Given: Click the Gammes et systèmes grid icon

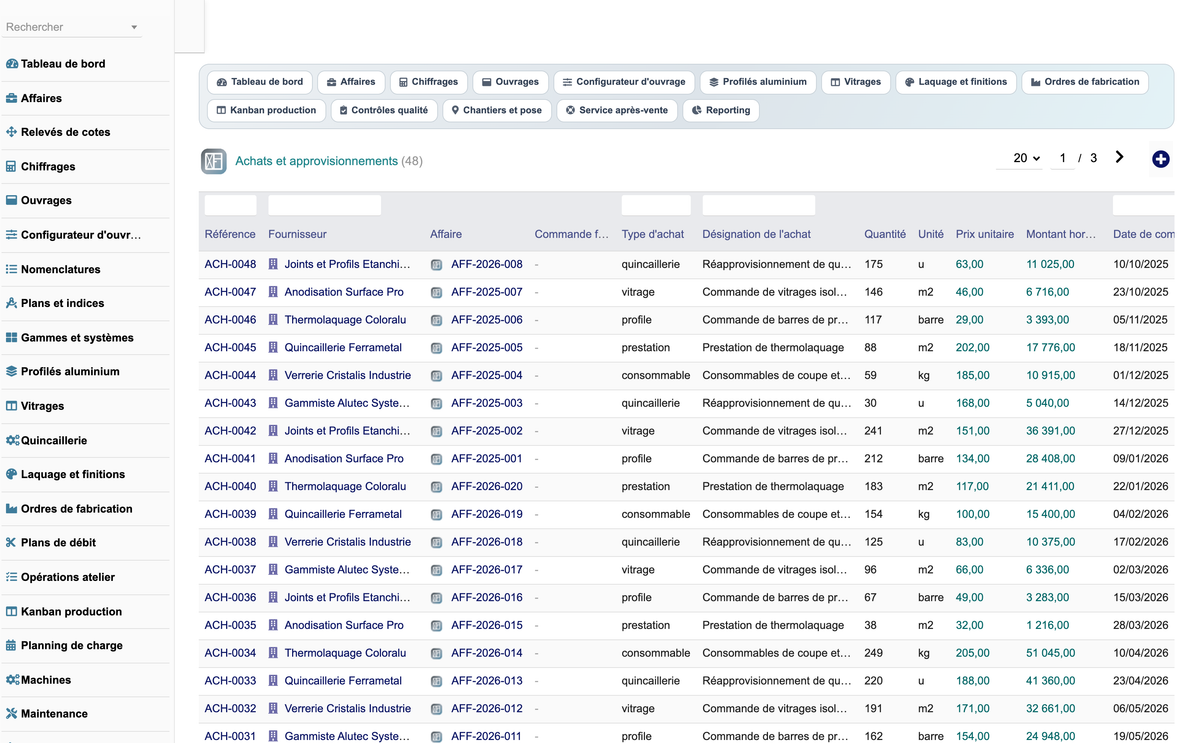Looking at the screenshot, I should tap(12, 337).
